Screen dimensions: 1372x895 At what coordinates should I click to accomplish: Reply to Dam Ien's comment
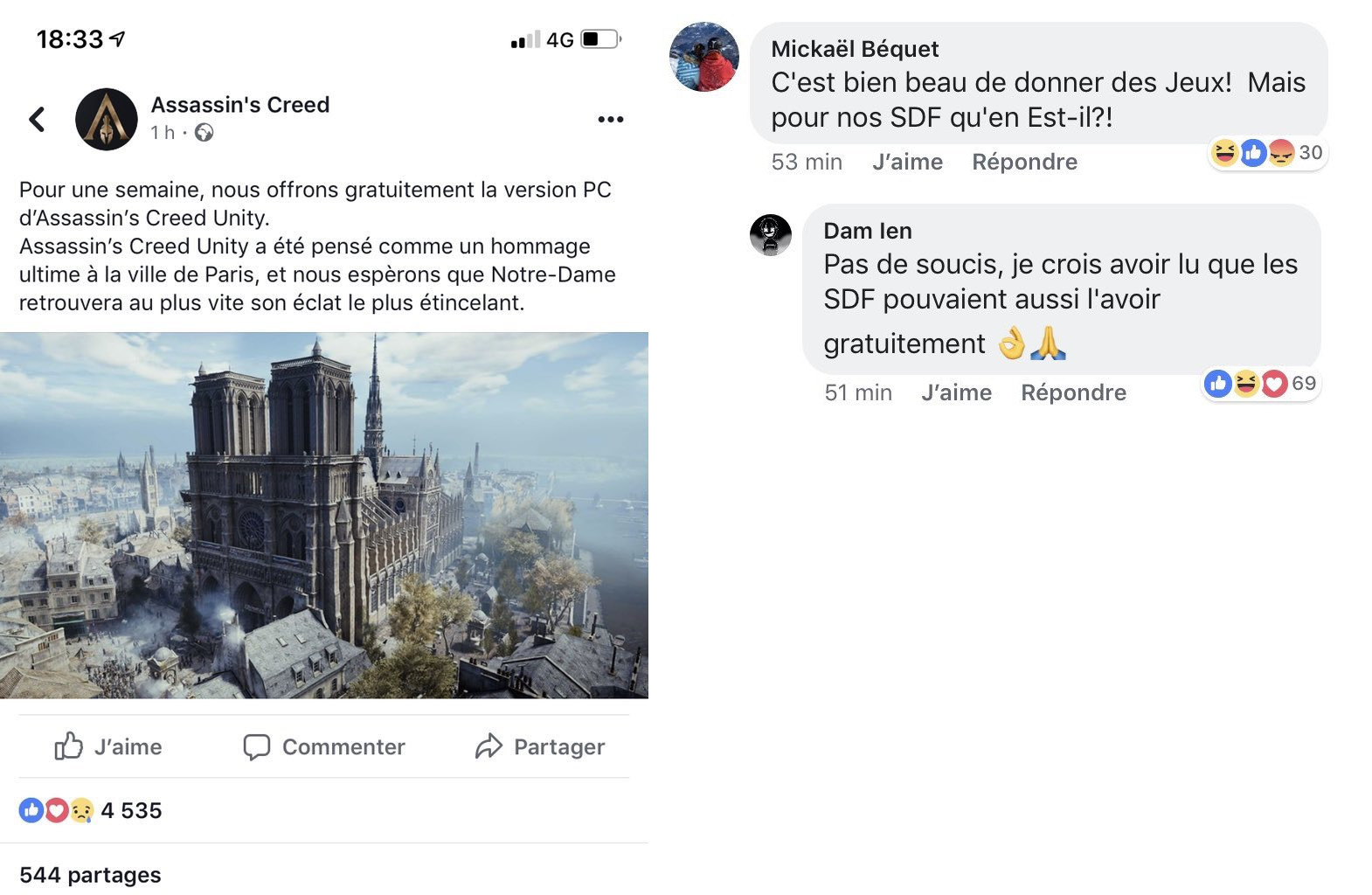tap(1073, 392)
